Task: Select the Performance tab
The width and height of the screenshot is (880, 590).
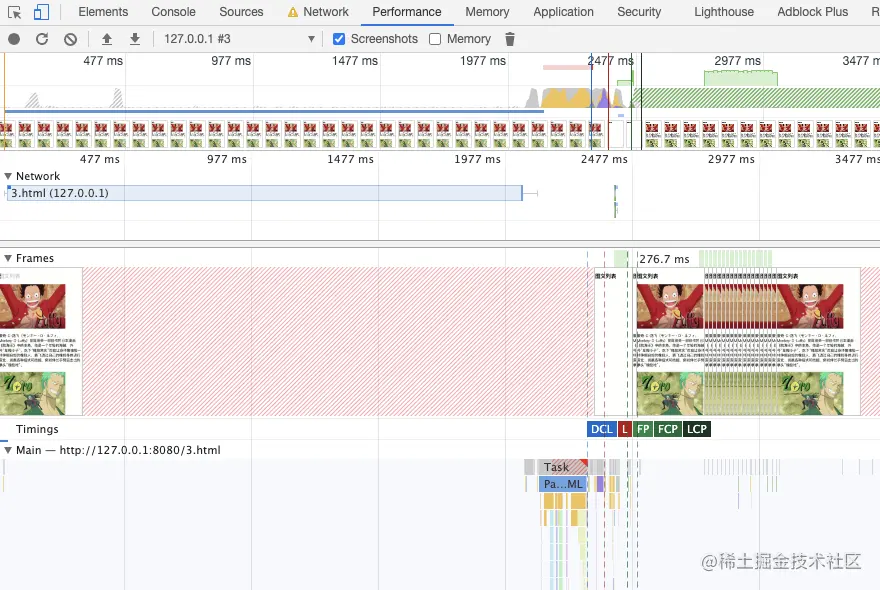Action: pyautogui.click(x=407, y=12)
